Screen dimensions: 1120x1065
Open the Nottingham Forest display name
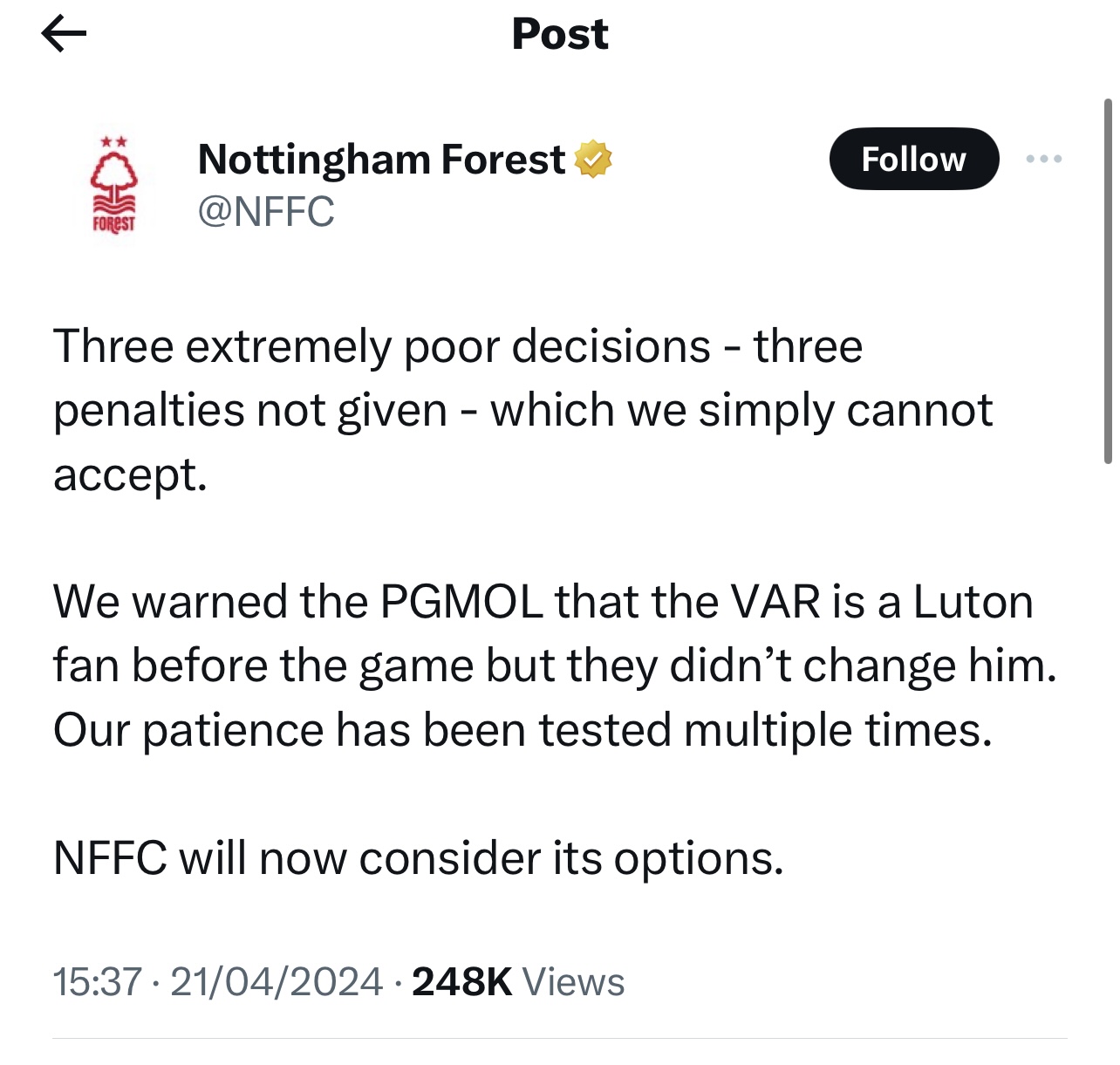(x=381, y=160)
